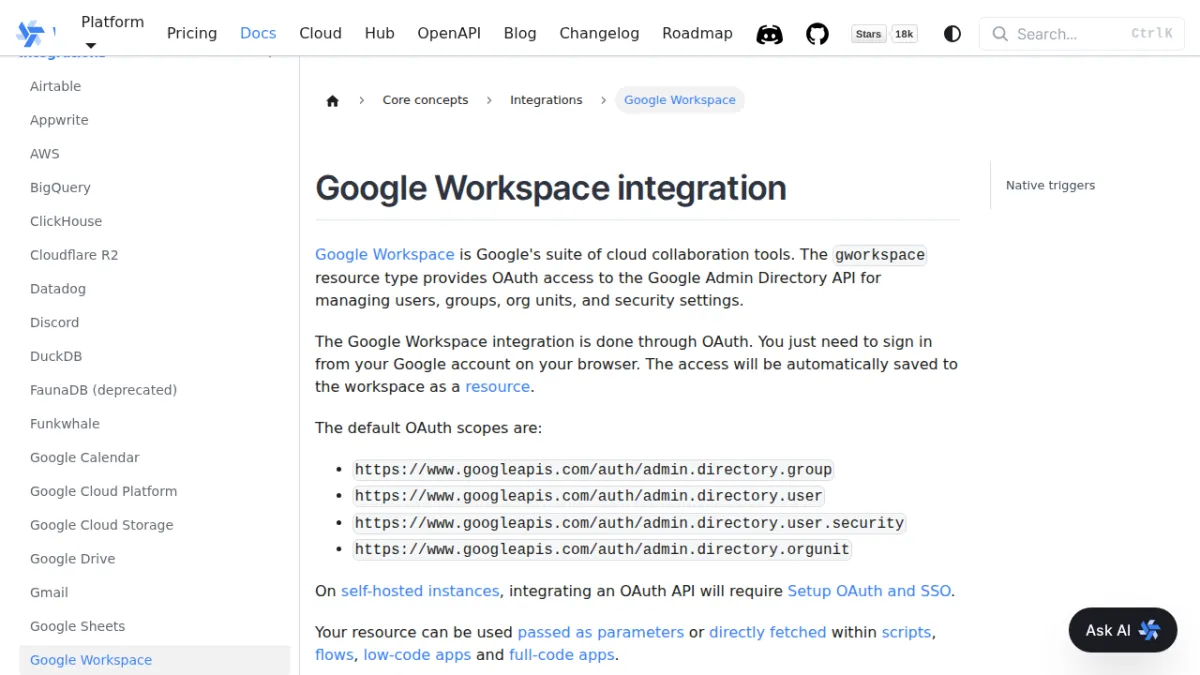Open the Roadmap nav item
The height and width of the screenshot is (675, 1200).
(697, 33)
